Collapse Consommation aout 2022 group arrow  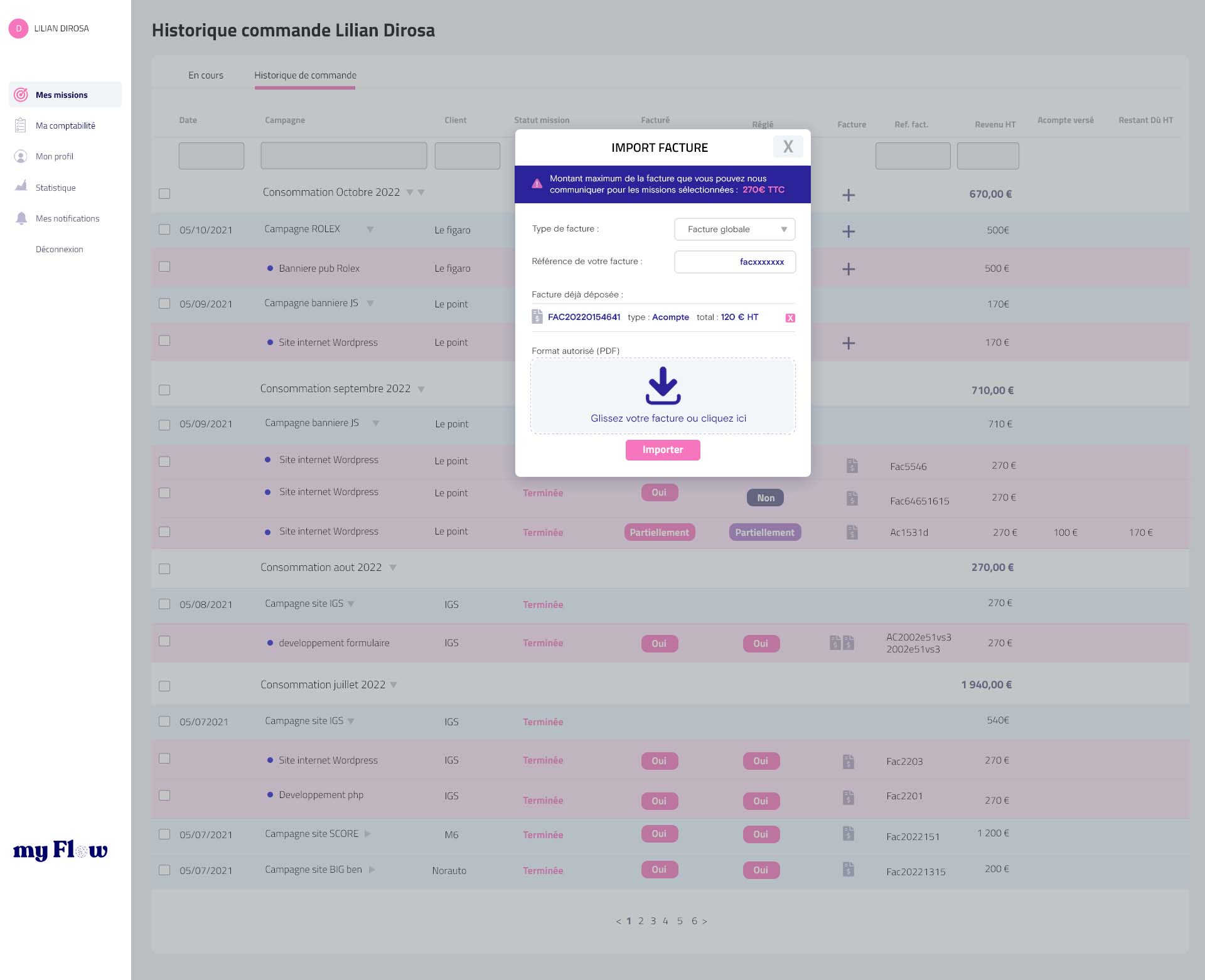[393, 568]
